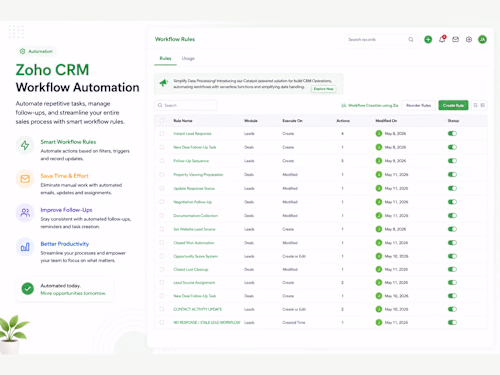Open the notifications bell icon
500x375 pixels.
pos(442,39)
